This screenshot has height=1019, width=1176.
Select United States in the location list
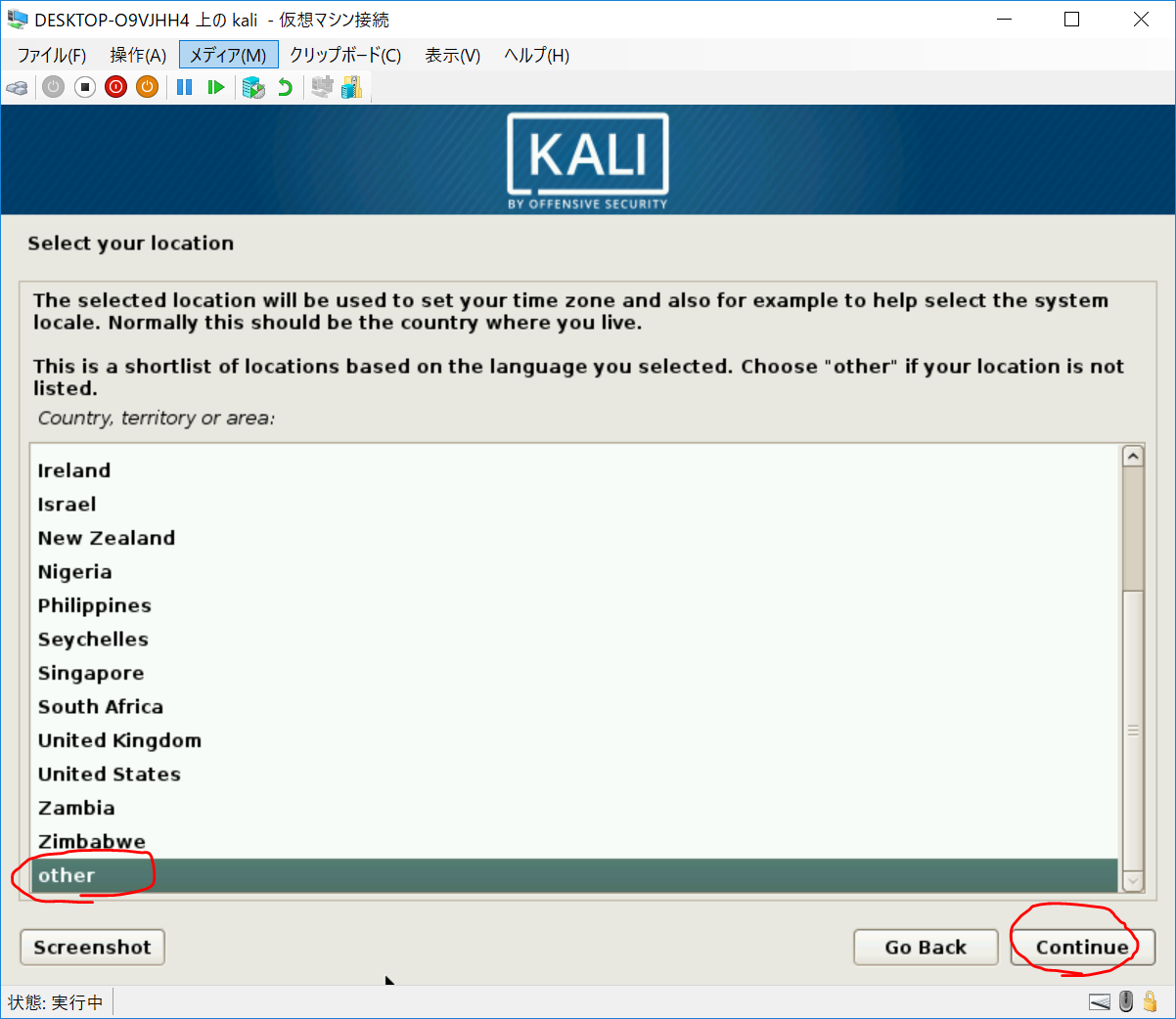click(110, 774)
